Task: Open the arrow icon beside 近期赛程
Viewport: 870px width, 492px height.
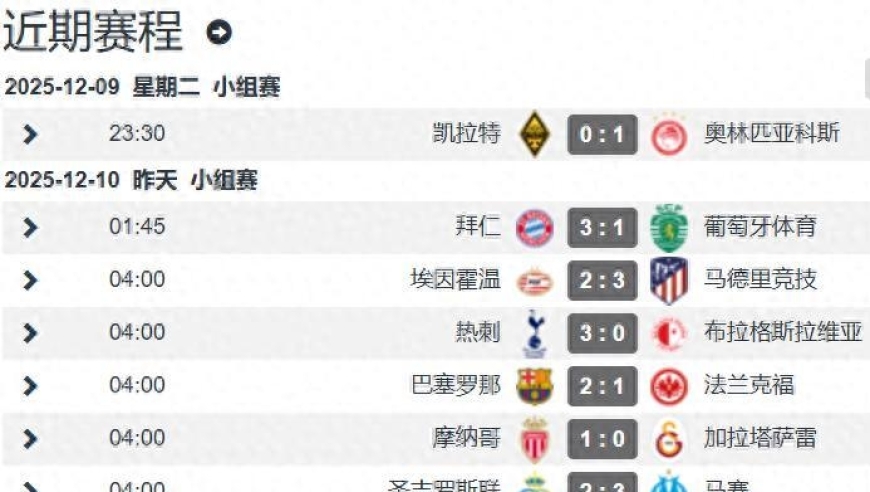Action: pos(218,33)
